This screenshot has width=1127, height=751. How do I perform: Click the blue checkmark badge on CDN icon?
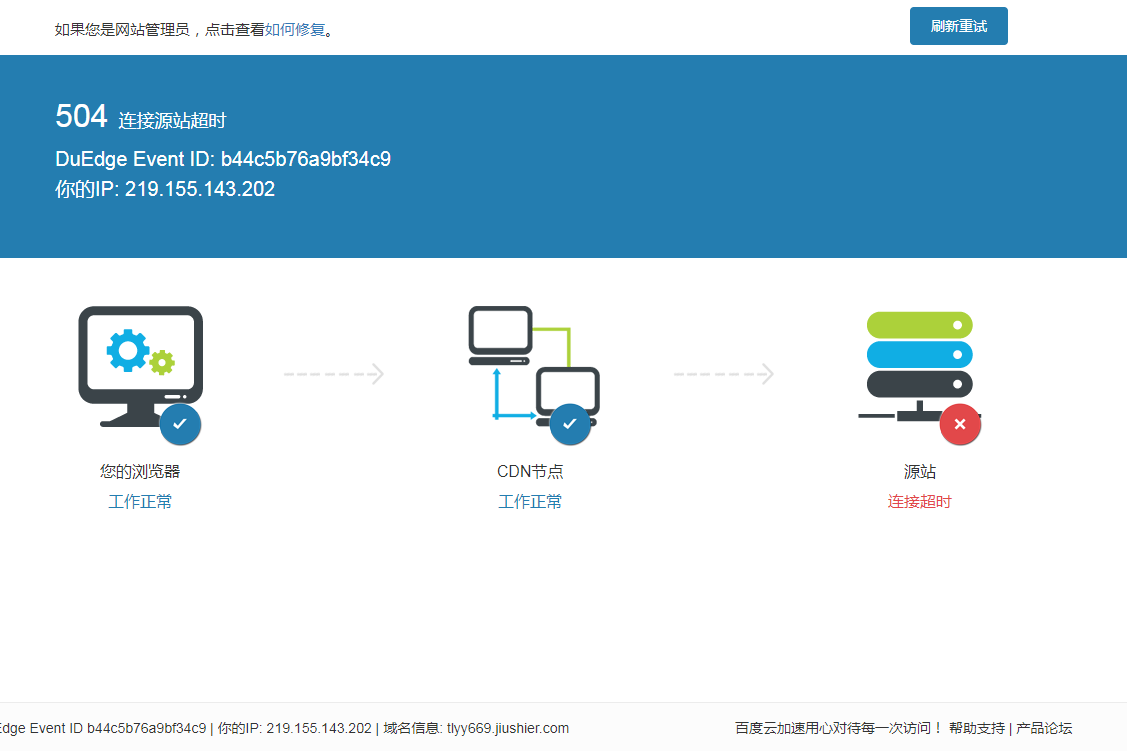click(x=570, y=424)
